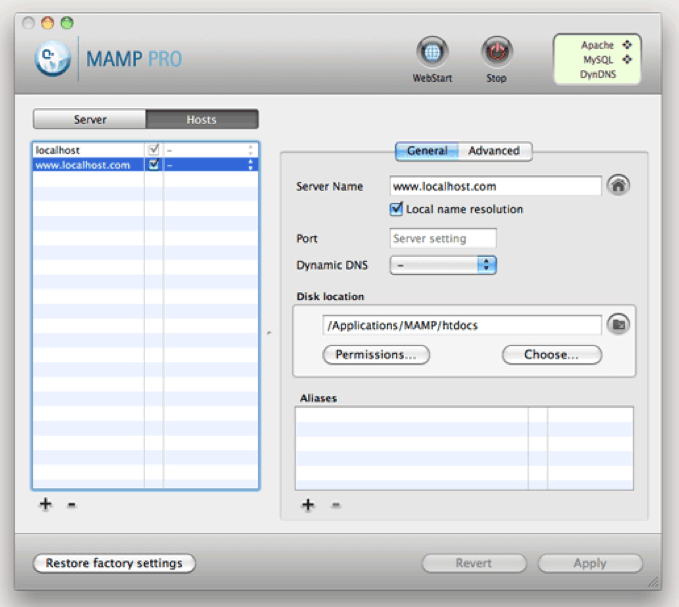Click the window resize grip corner

click(x=653, y=582)
